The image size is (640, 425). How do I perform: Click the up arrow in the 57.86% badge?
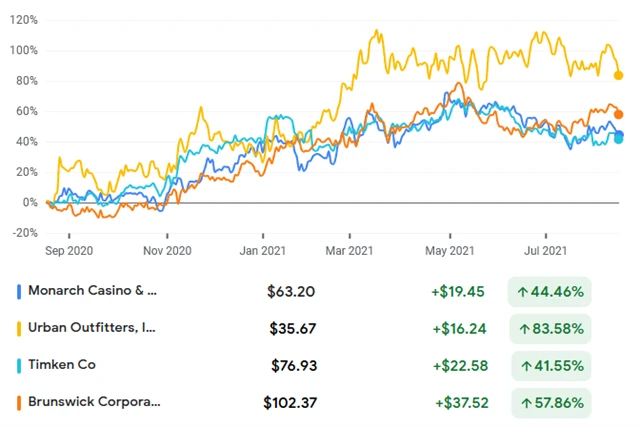524,403
